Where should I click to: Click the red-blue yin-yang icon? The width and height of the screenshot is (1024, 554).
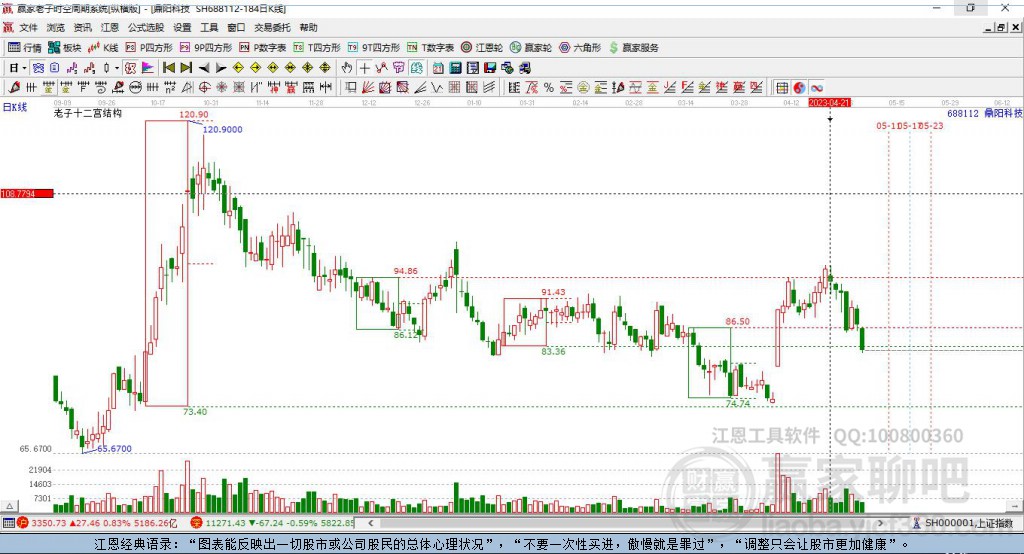[799, 88]
